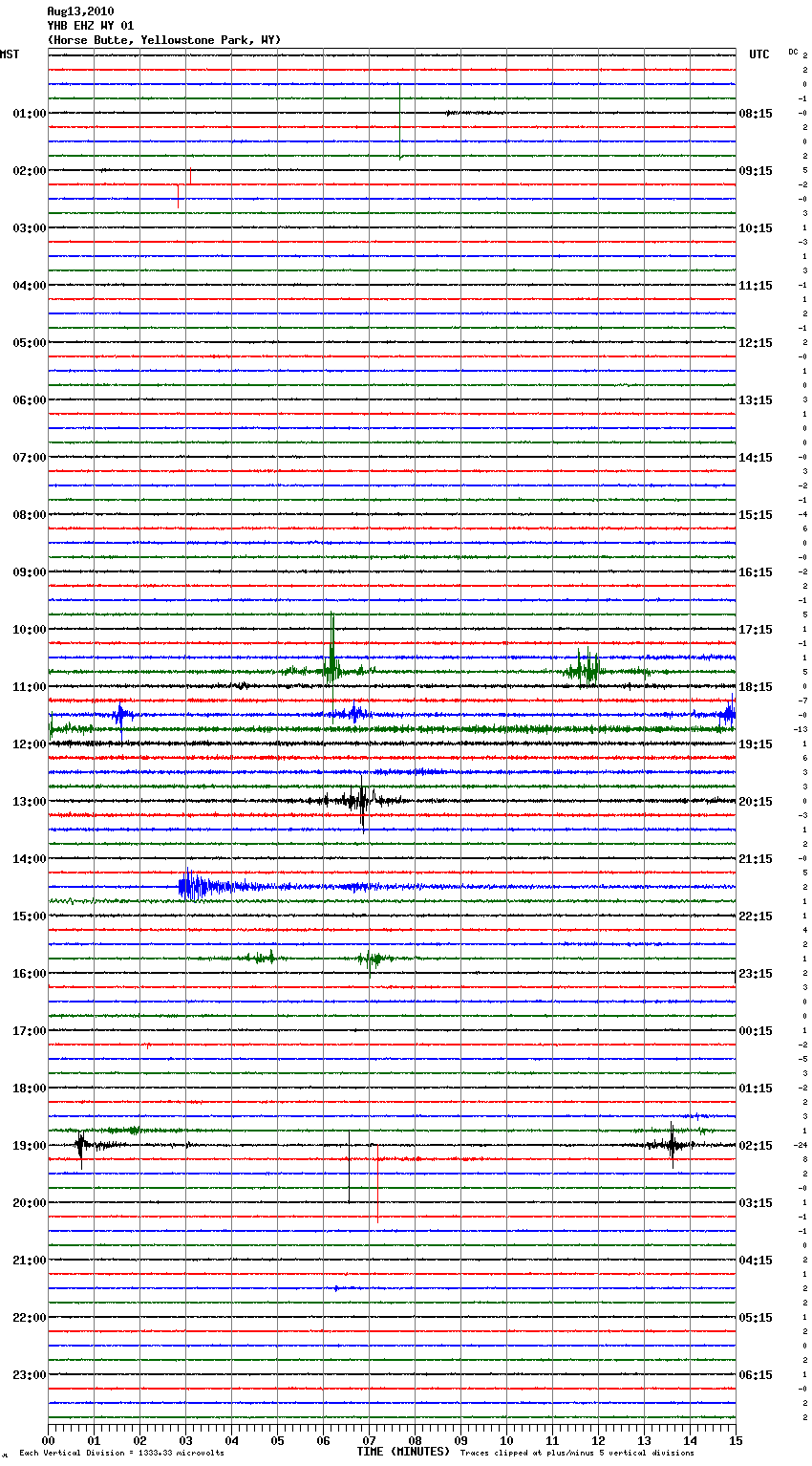Click the tall green spike before minute 08
The image size is (812, 1466).
point(399,121)
